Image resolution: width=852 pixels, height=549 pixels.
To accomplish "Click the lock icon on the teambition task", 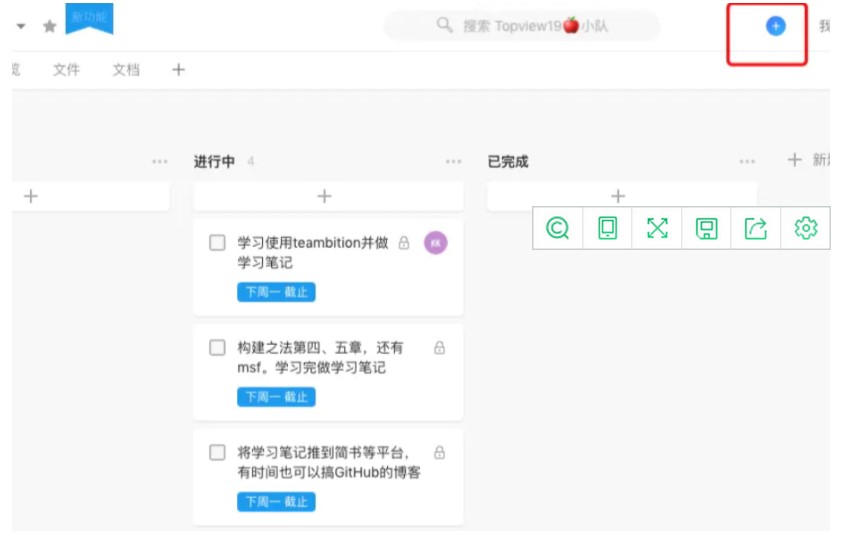I will (404, 242).
